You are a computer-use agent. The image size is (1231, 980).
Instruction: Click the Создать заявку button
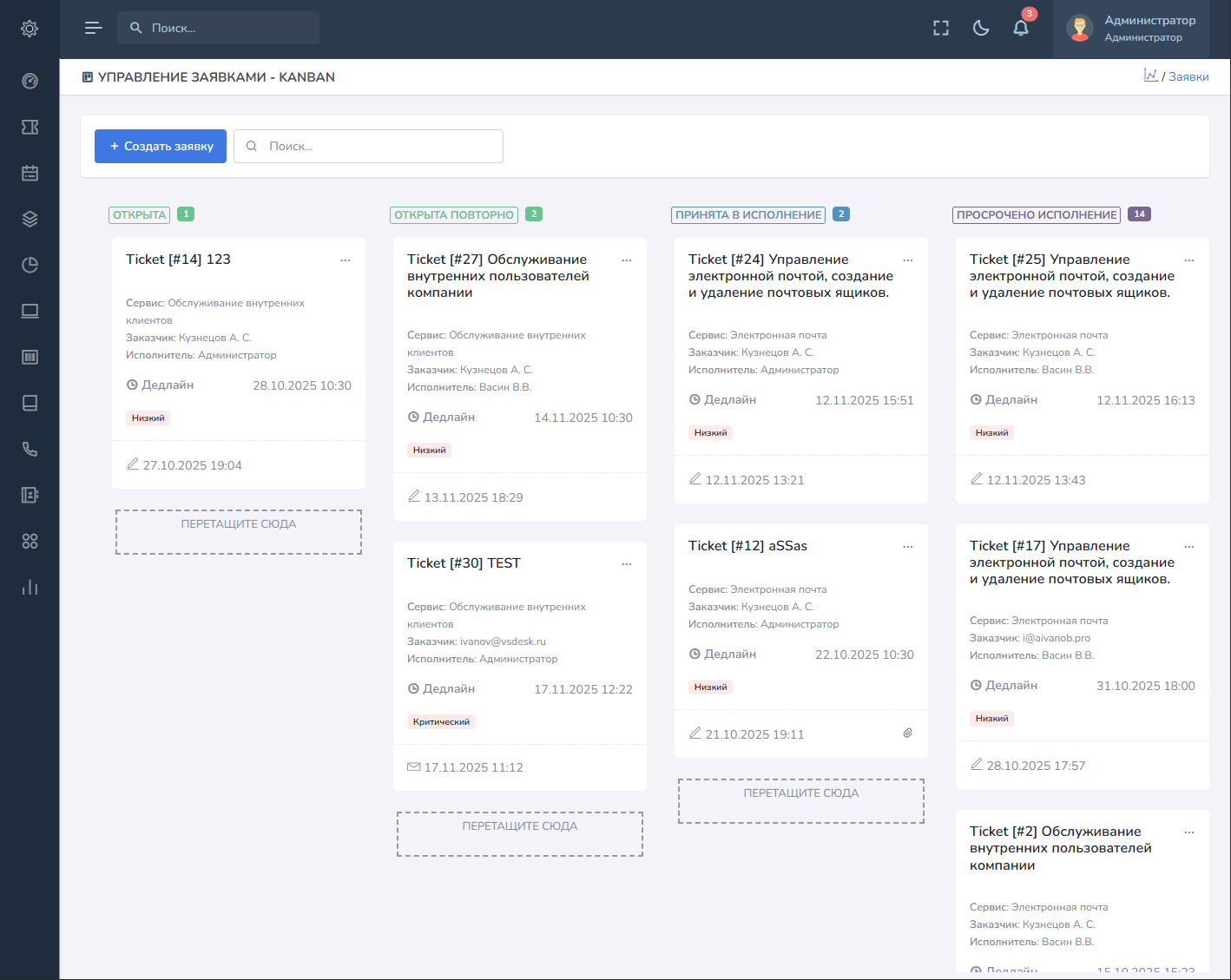(x=161, y=147)
